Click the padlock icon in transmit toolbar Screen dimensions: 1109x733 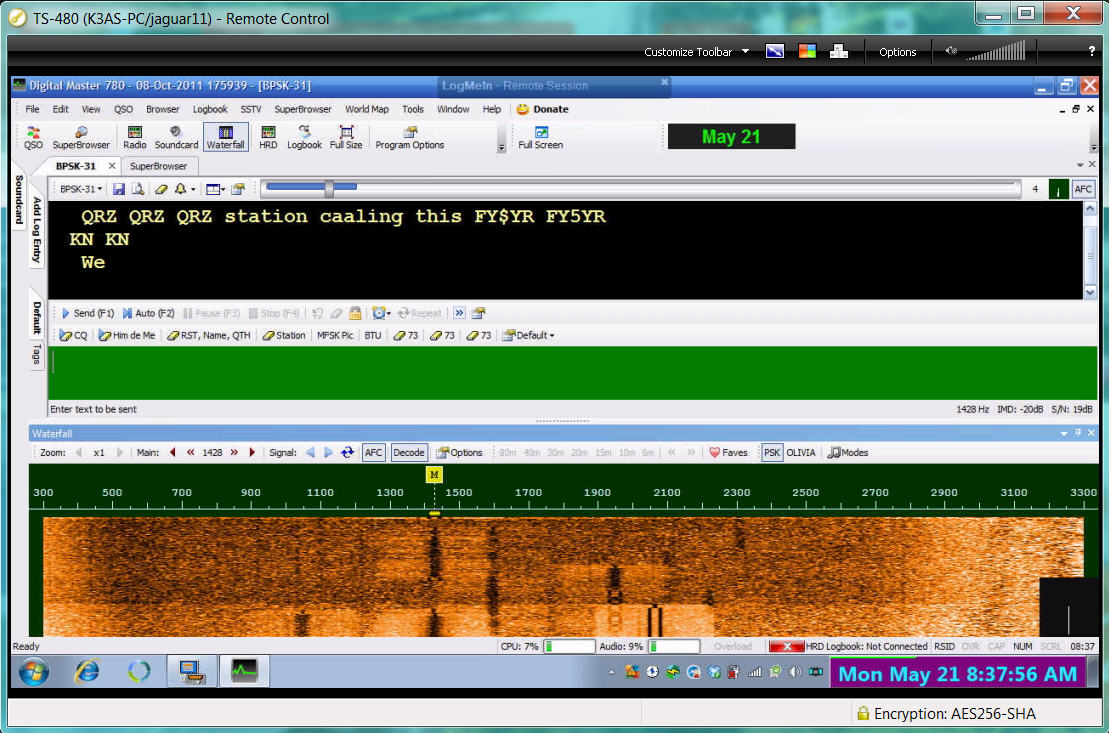point(355,313)
